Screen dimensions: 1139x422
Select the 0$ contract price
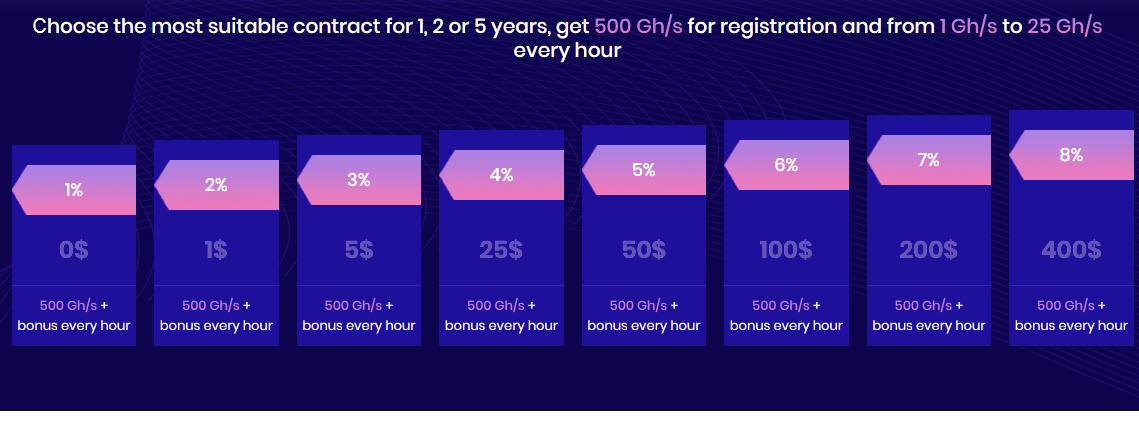74,250
